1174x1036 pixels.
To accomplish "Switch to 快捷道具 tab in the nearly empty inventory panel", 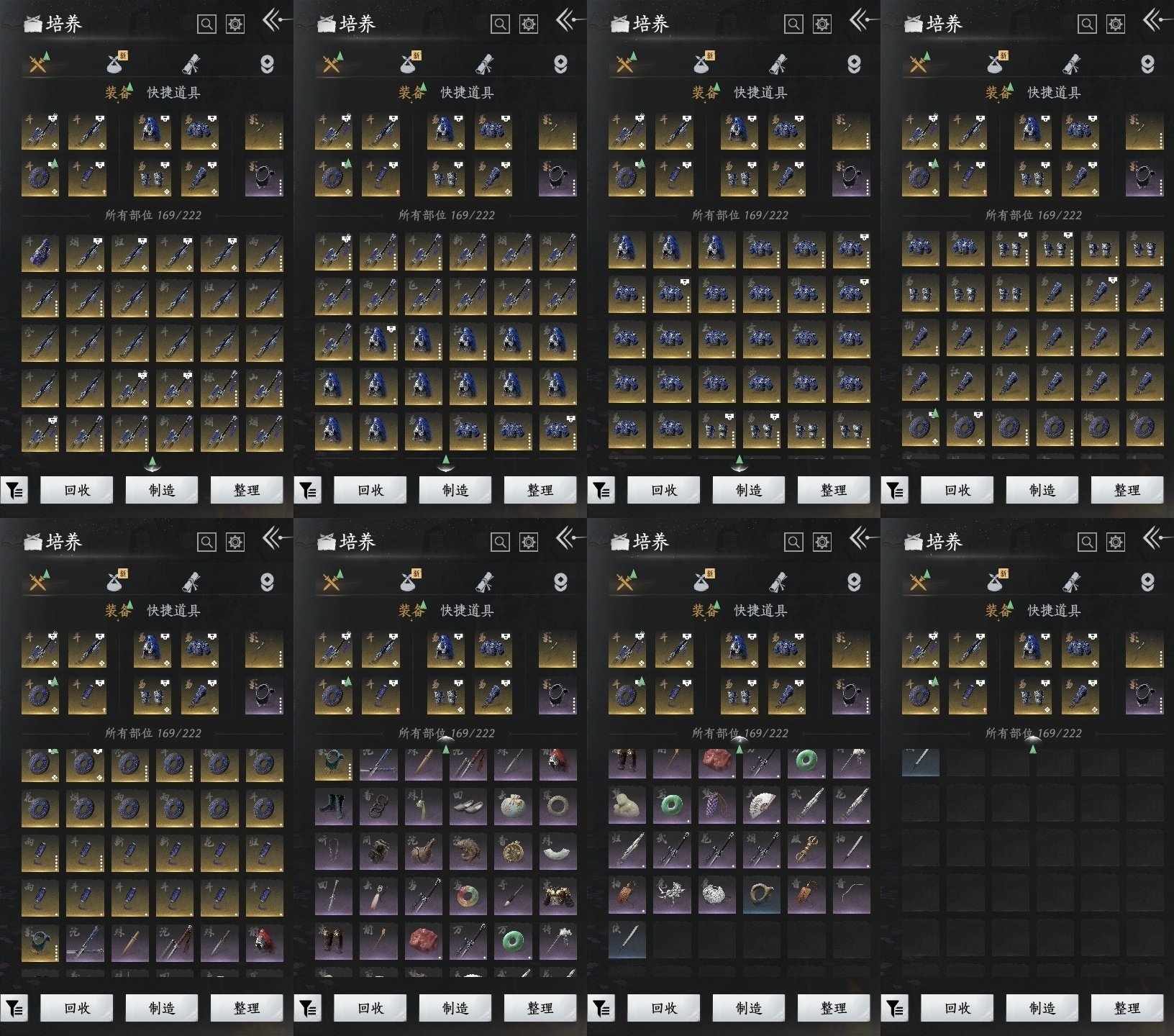I will click(1054, 611).
